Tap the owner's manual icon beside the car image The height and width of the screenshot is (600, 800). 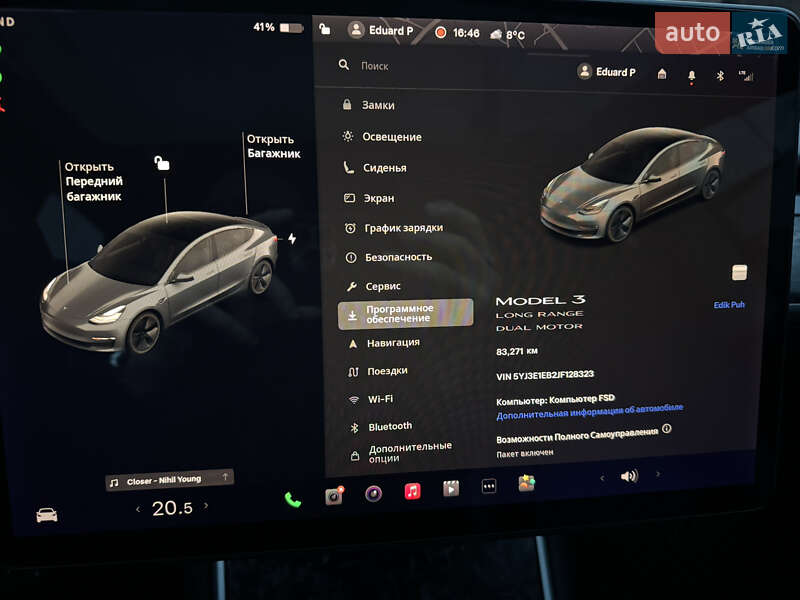[739, 272]
